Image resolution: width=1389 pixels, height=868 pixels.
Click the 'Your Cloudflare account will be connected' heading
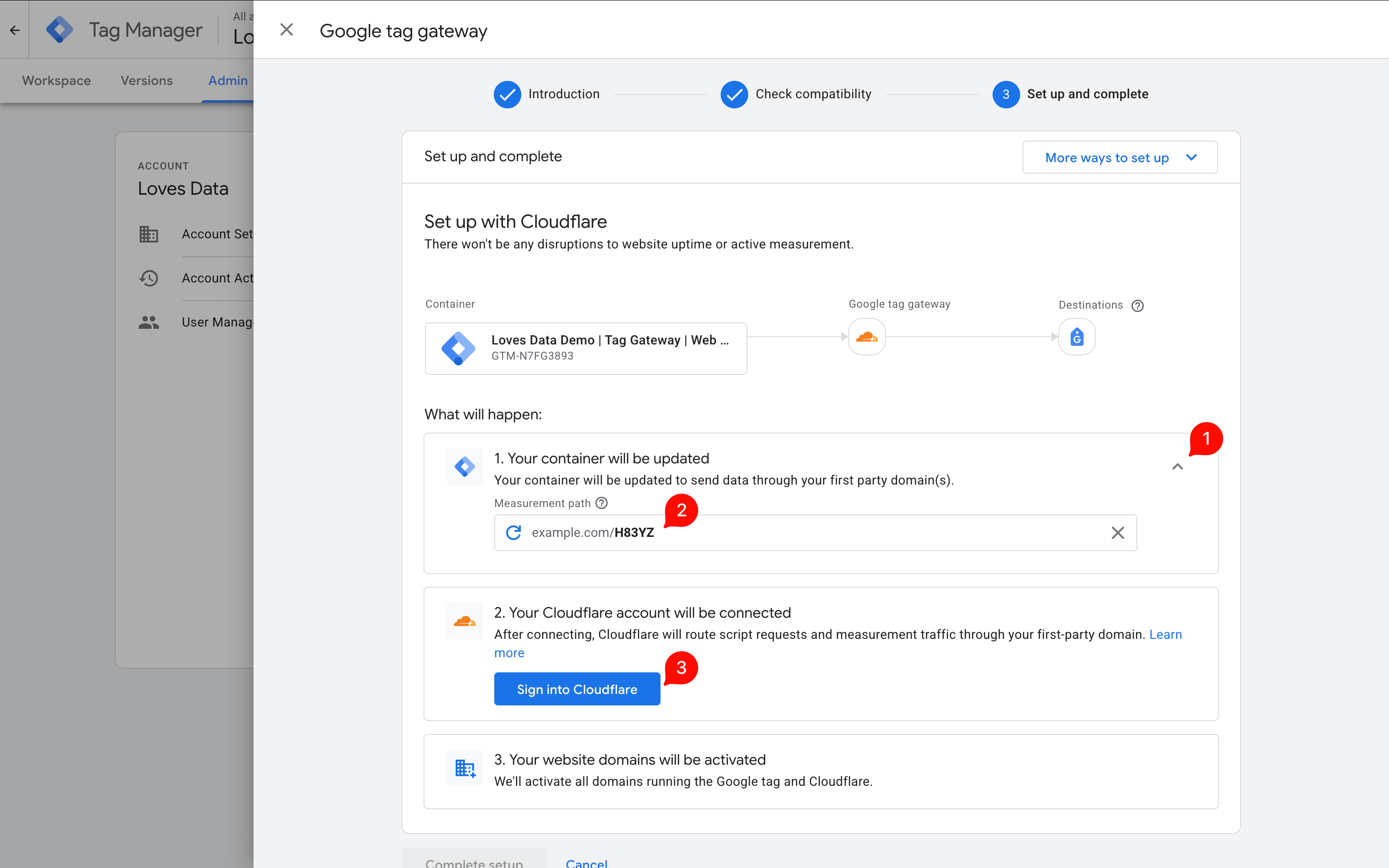(x=642, y=613)
